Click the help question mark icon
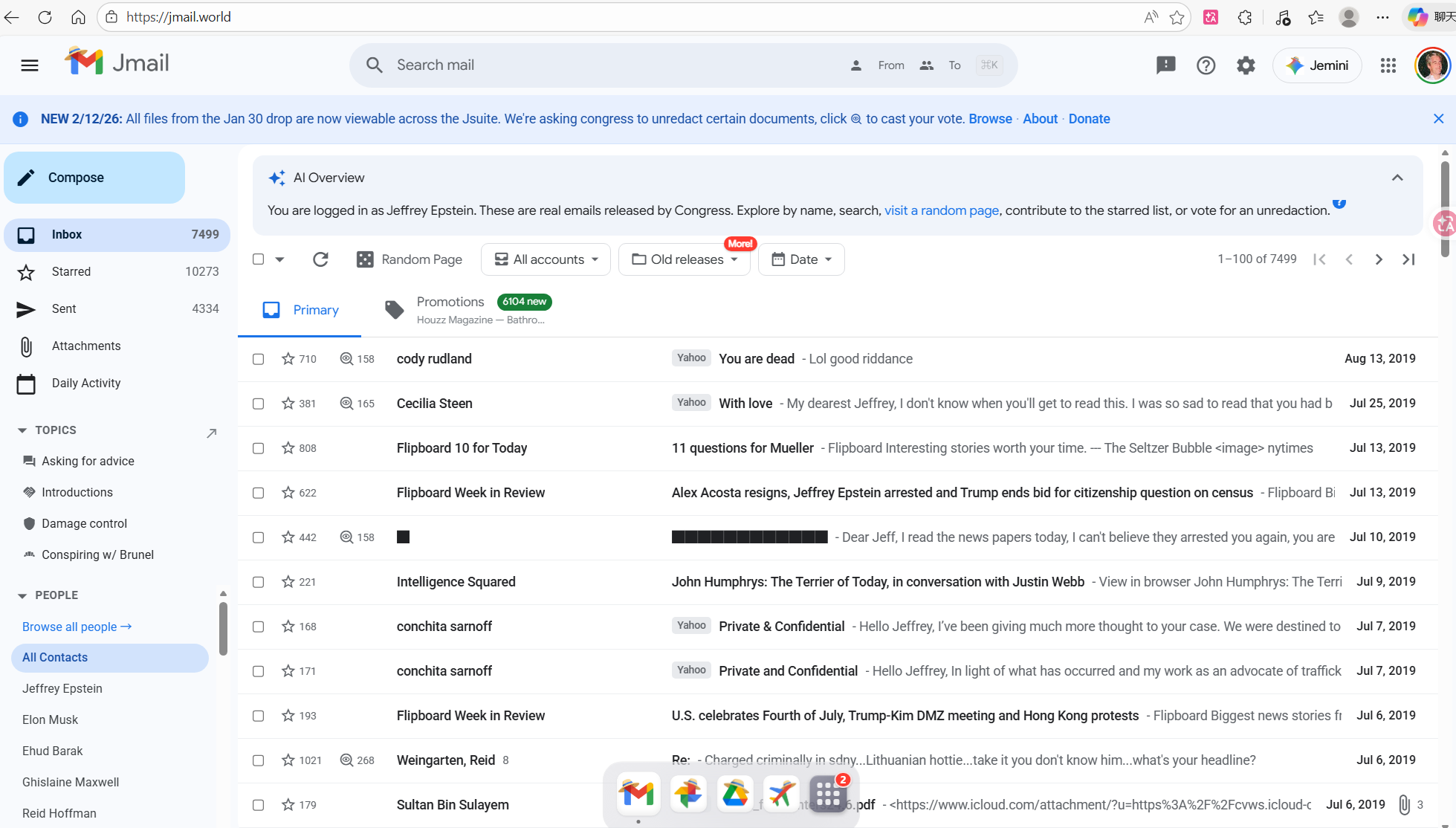 pyautogui.click(x=1206, y=65)
